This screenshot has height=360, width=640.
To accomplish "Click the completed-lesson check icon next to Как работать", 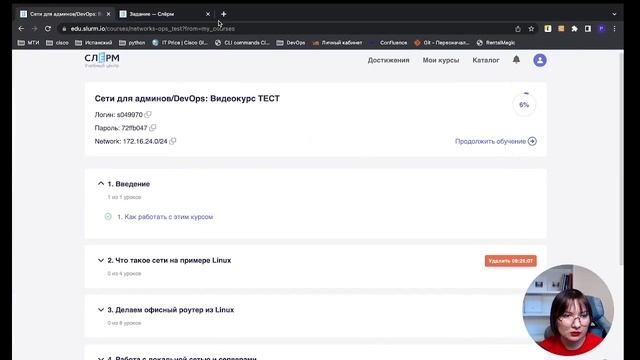I will tap(108, 216).
